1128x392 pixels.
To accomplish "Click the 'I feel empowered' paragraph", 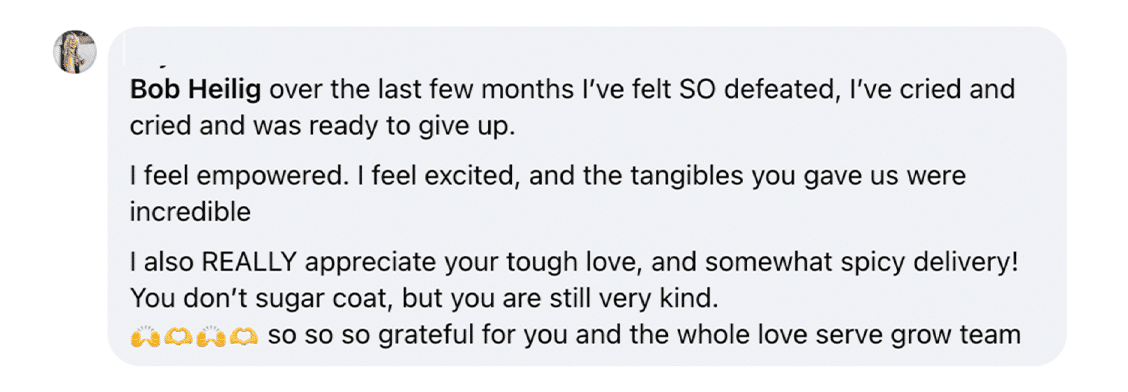I will click(x=547, y=194).
